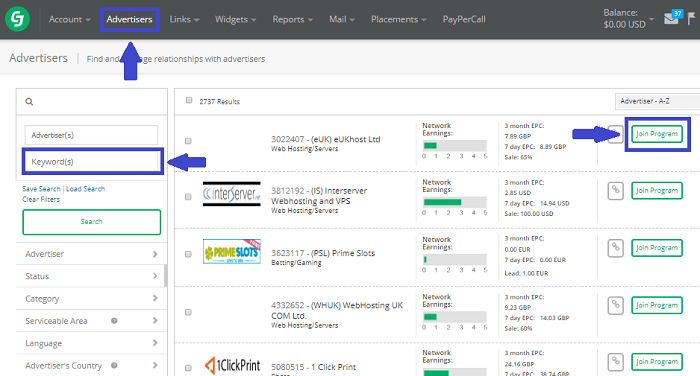
Task: Click the Interserver network earnings bar
Action: coord(455,202)
